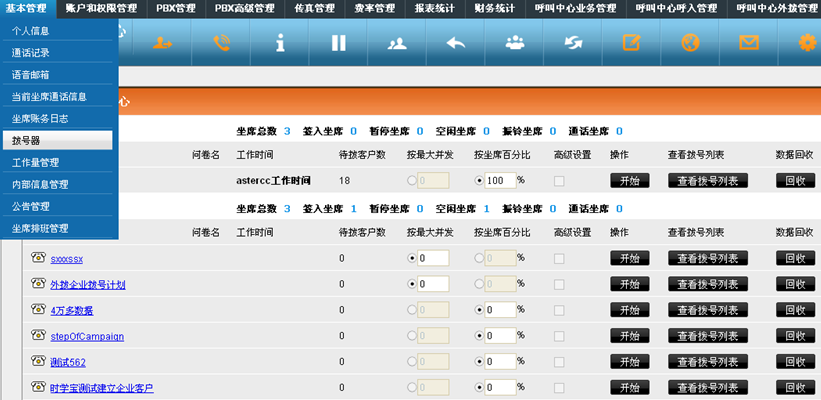The height and width of the screenshot is (400, 821).
Task: Click the orange phone call toolbar icon
Action: click(x=223, y=43)
